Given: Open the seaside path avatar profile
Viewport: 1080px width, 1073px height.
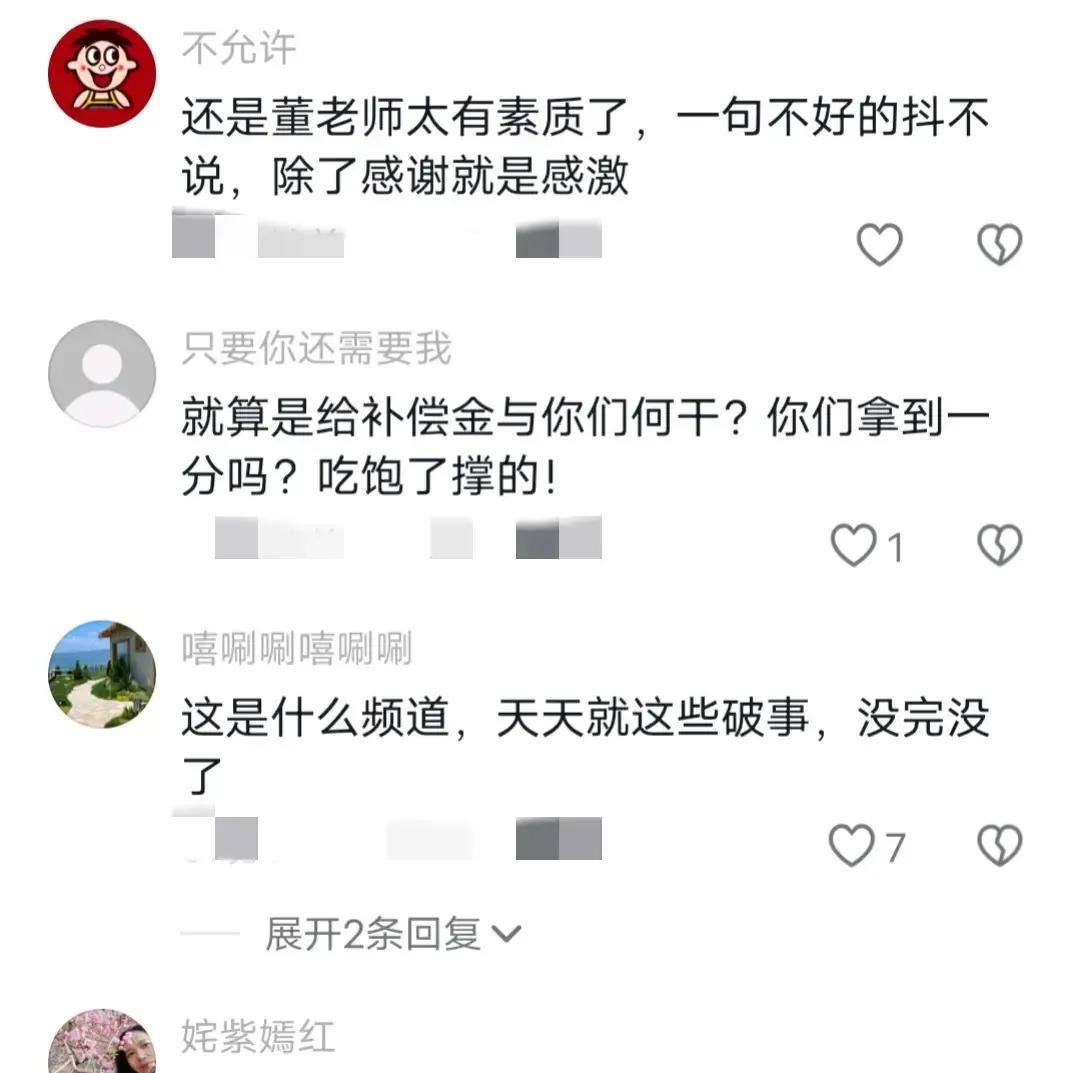Looking at the screenshot, I should [102, 674].
